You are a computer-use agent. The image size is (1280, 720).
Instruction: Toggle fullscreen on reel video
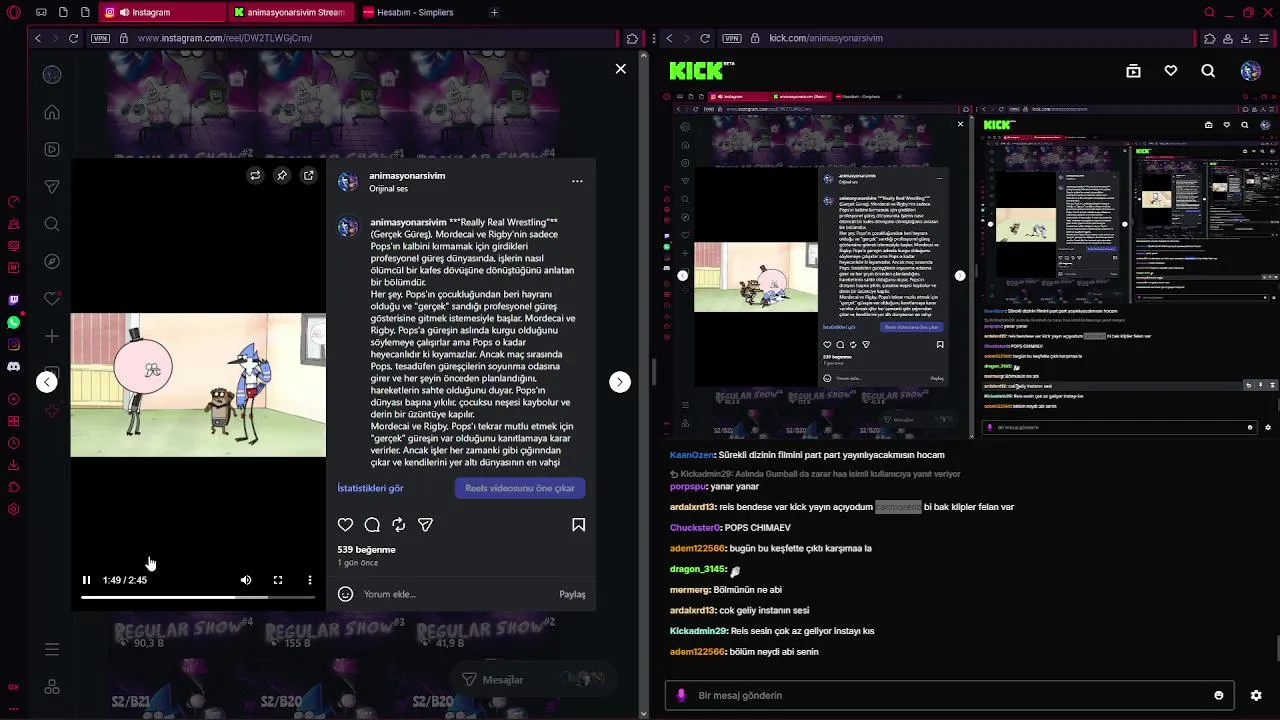point(278,580)
